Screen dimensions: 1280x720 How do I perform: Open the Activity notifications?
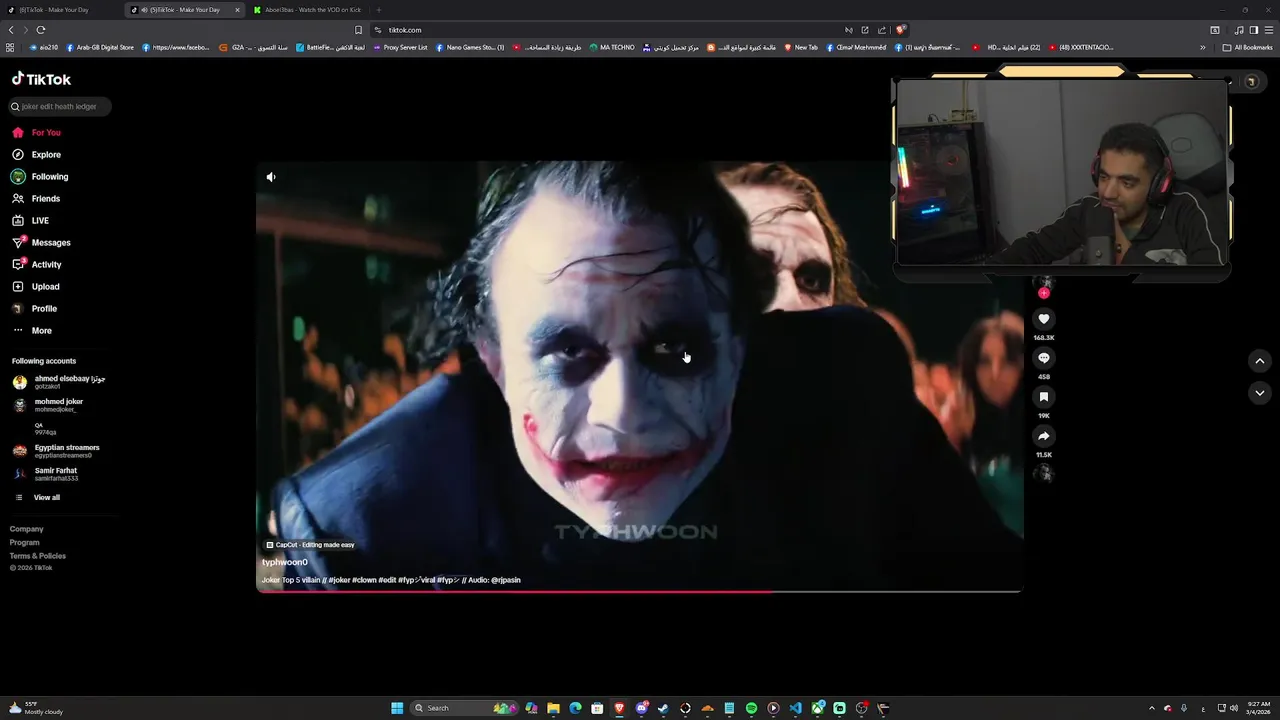click(x=37, y=264)
